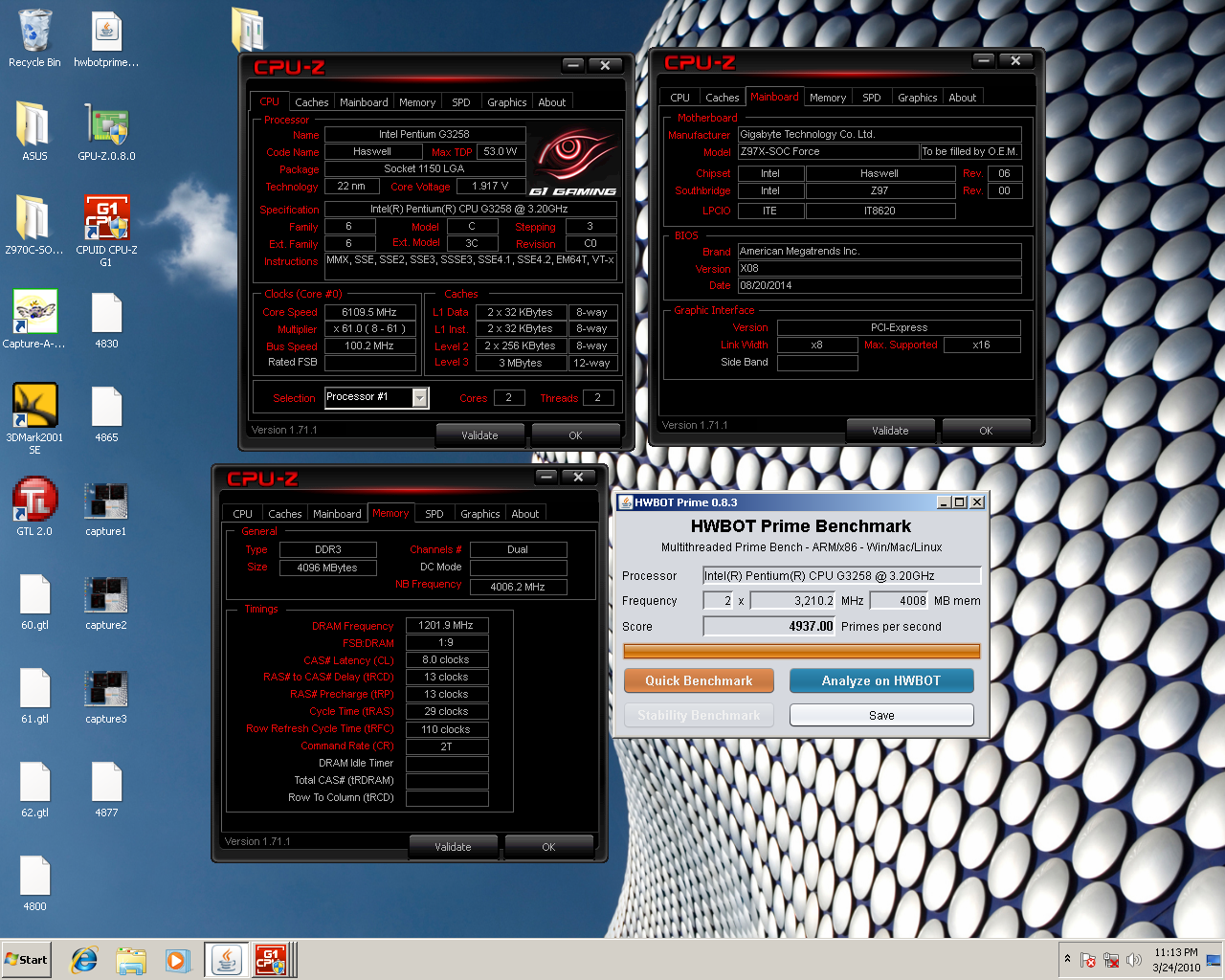
Task: Open capture2 image on desktop
Action: coord(106,600)
